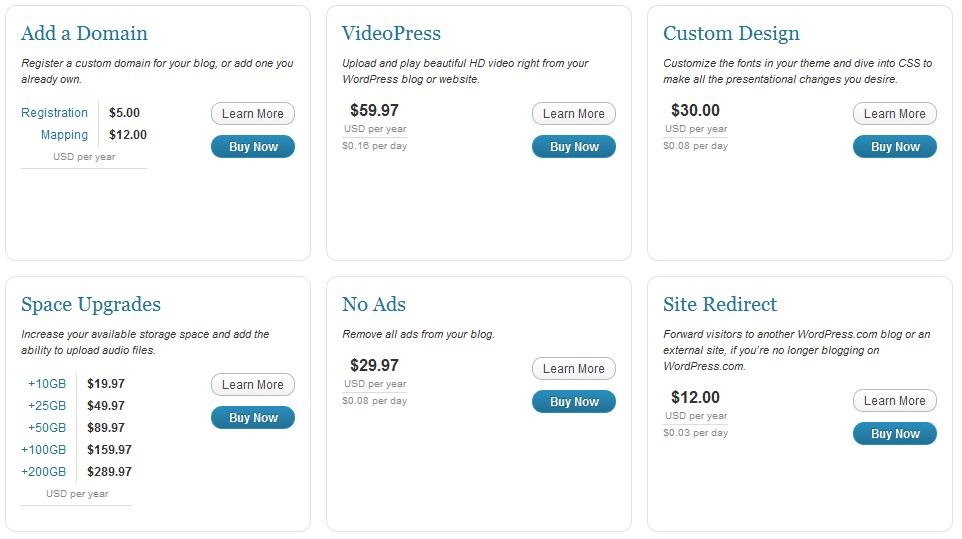Purchase Custom Design with Buy Now

coord(894,147)
